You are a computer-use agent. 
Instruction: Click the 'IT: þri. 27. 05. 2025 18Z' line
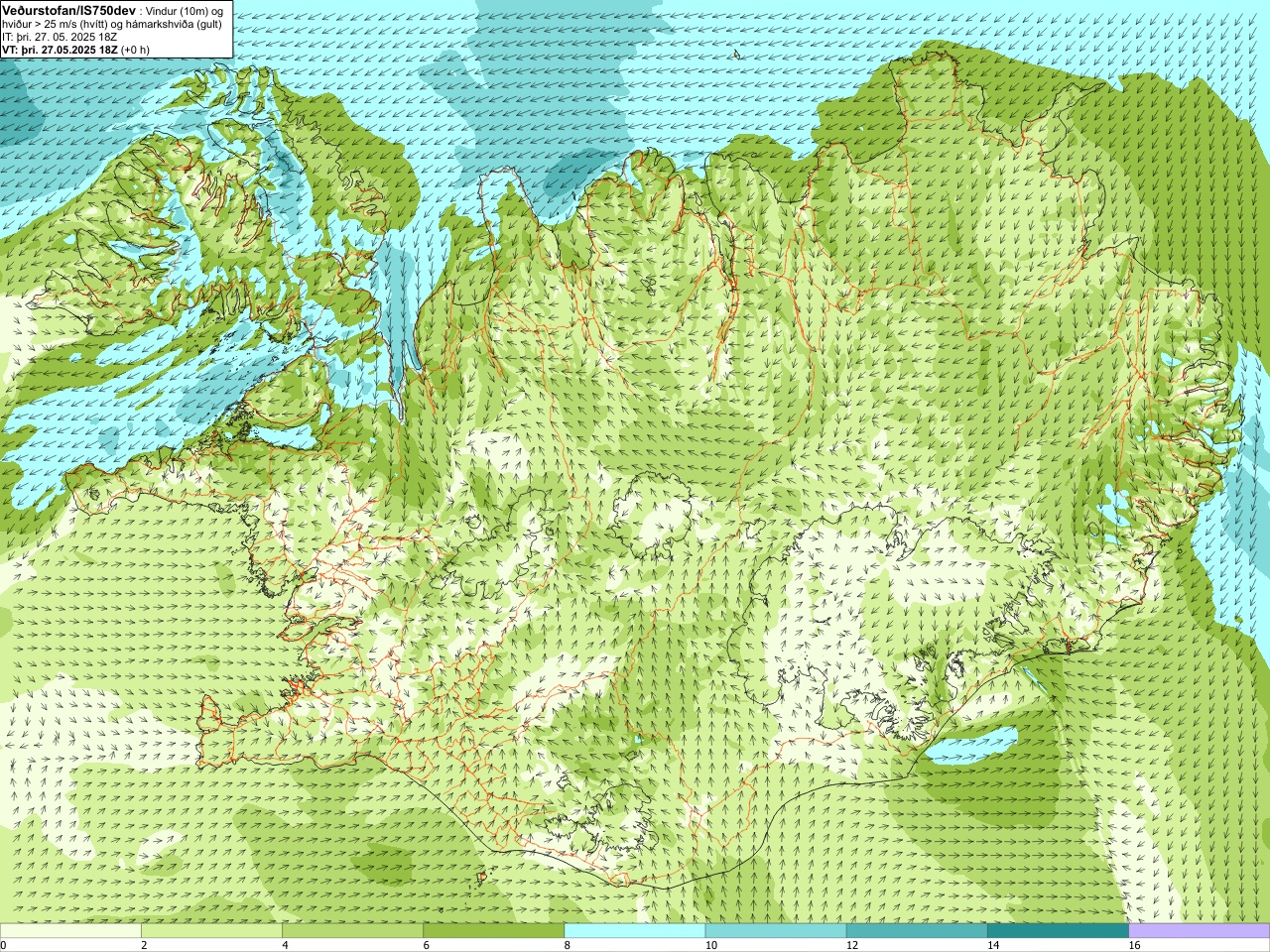click(x=60, y=37)
